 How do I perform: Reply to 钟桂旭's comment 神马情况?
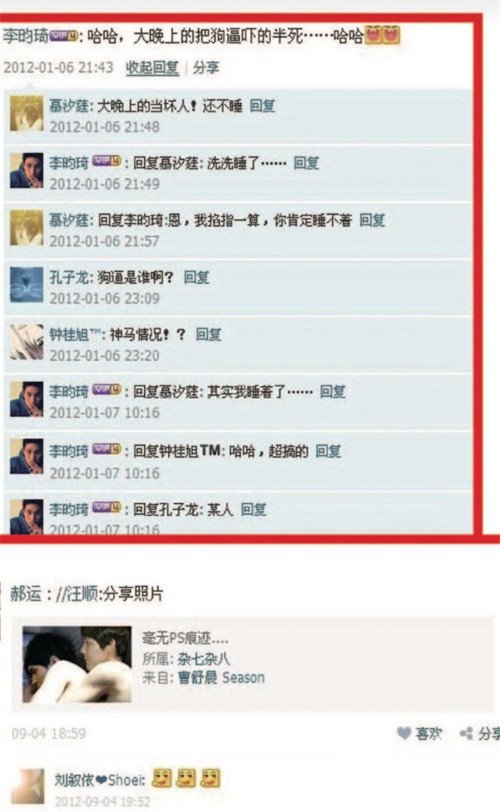(x=209, y=335)
